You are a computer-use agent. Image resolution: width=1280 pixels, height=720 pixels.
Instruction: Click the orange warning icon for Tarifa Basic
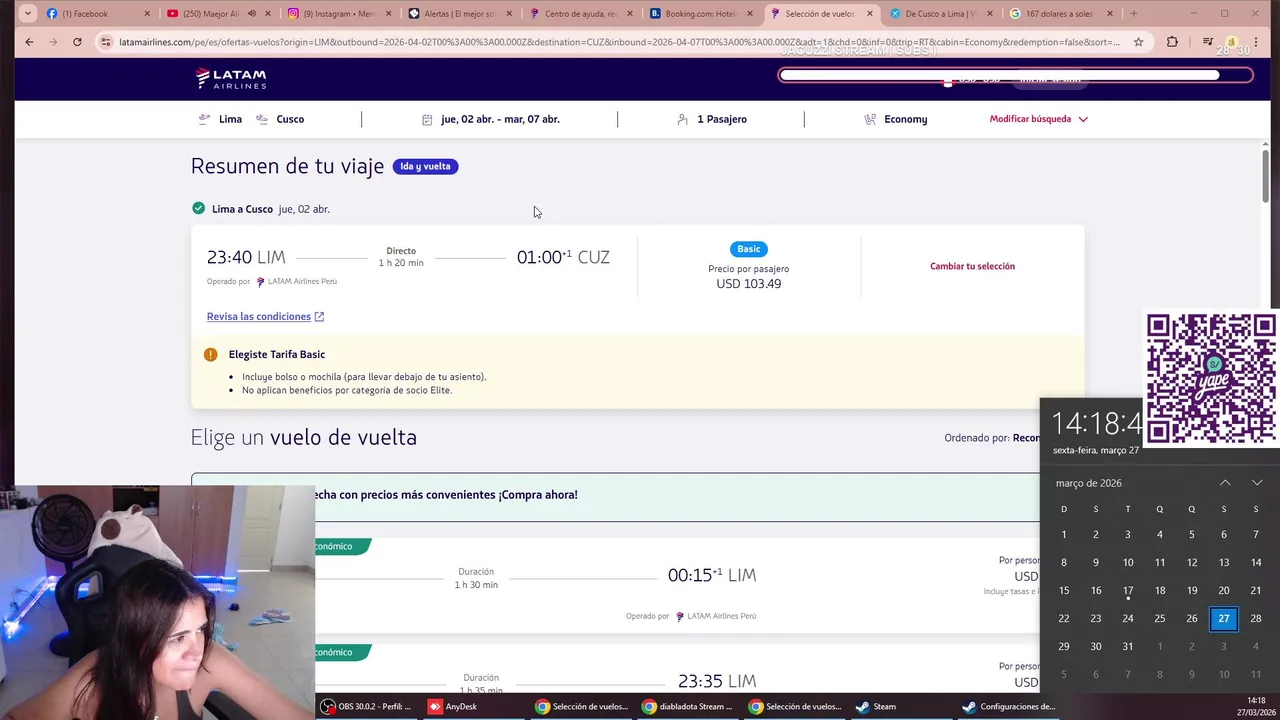[210, 354]
